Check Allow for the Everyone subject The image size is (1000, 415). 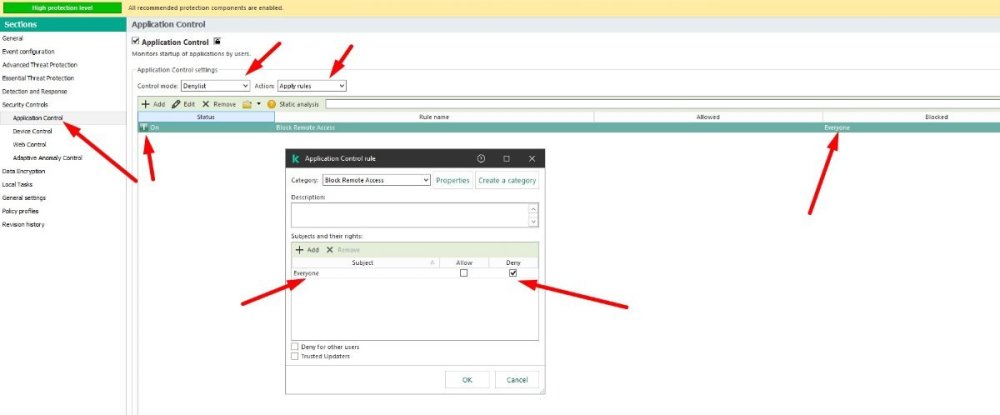464,273
